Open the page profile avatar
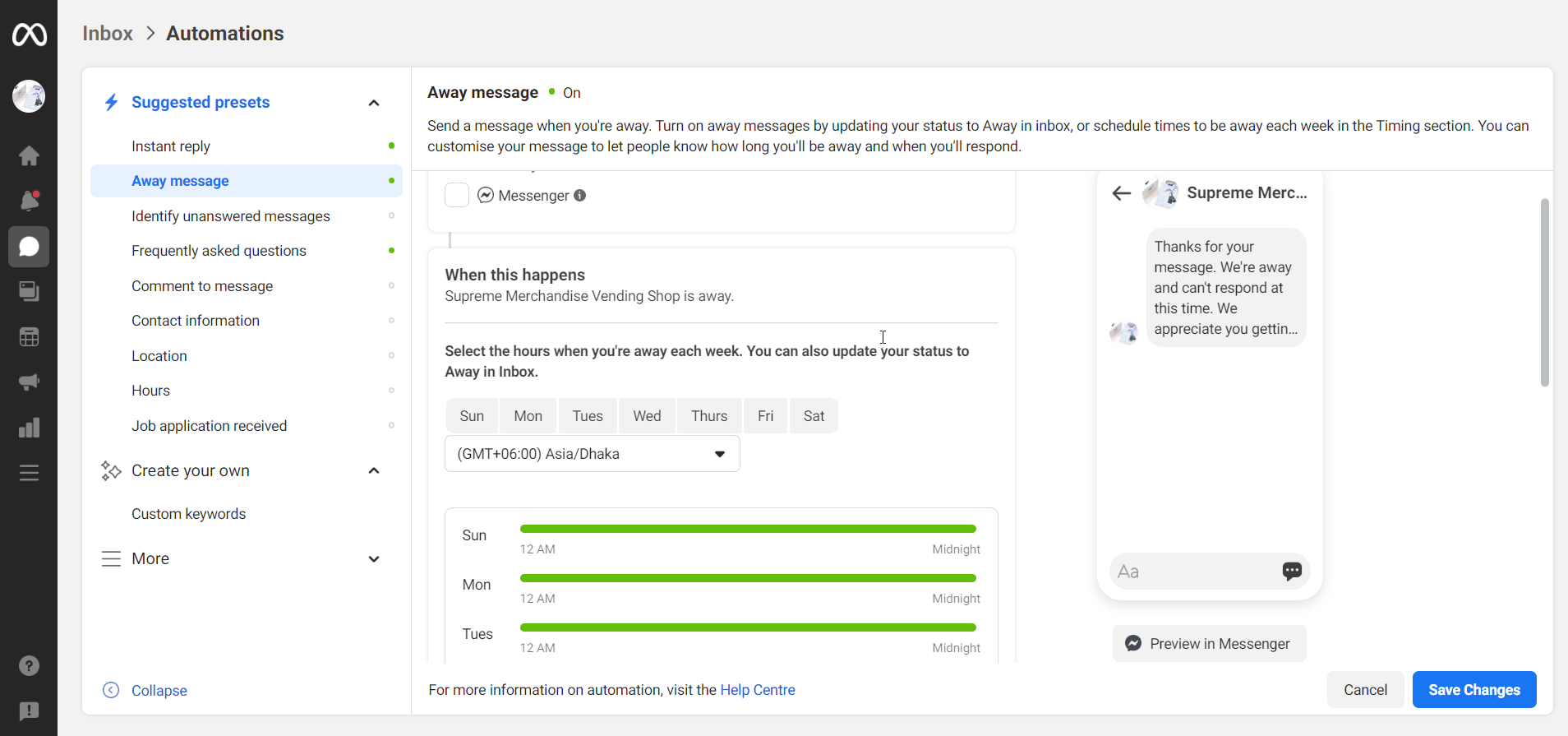 (x=29, y=96)
